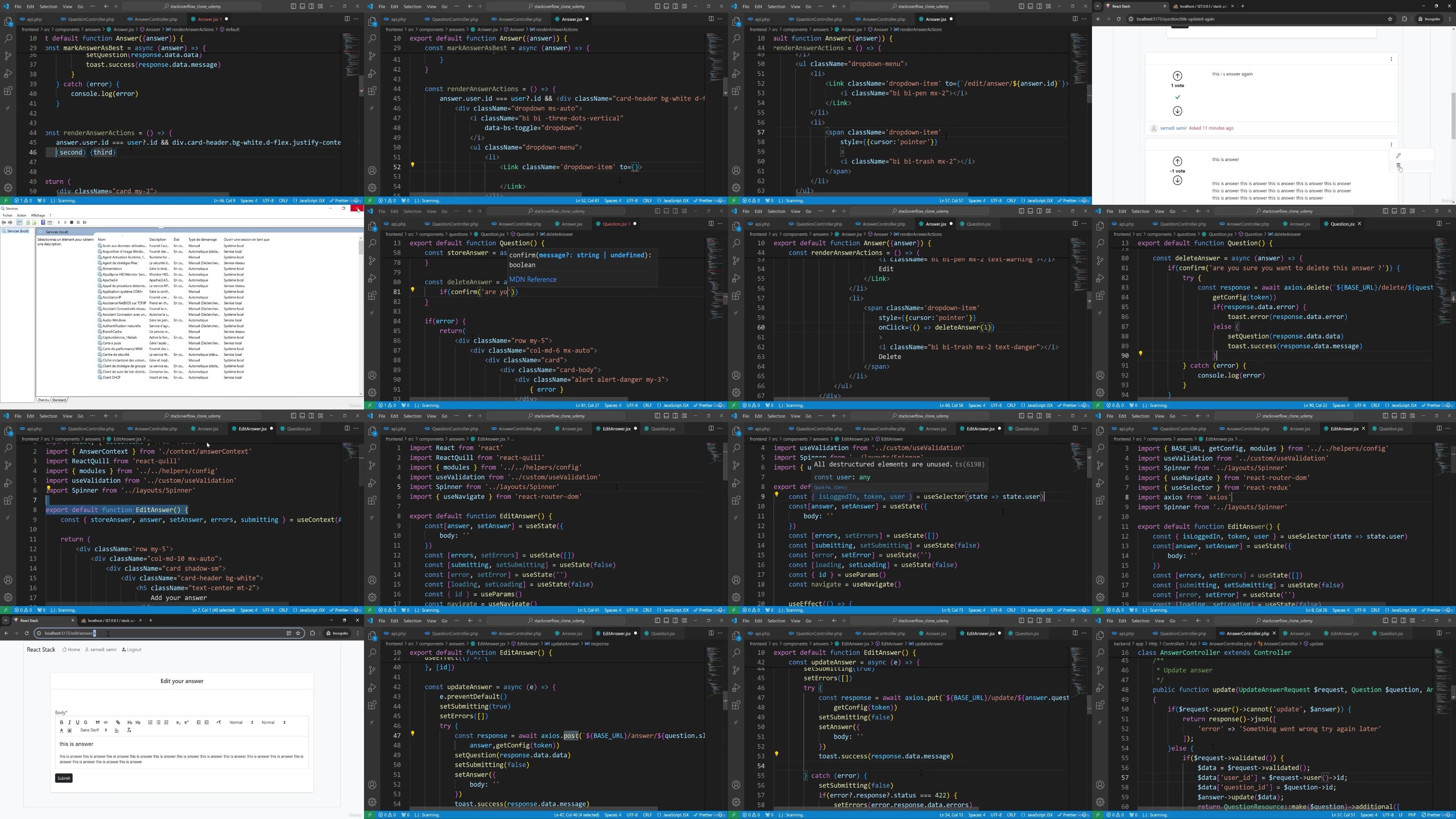This screenshot has height=819, width=1456.
Task: Open Source Control view in AnswerController.php window
Action: [x=1100, y=670]
